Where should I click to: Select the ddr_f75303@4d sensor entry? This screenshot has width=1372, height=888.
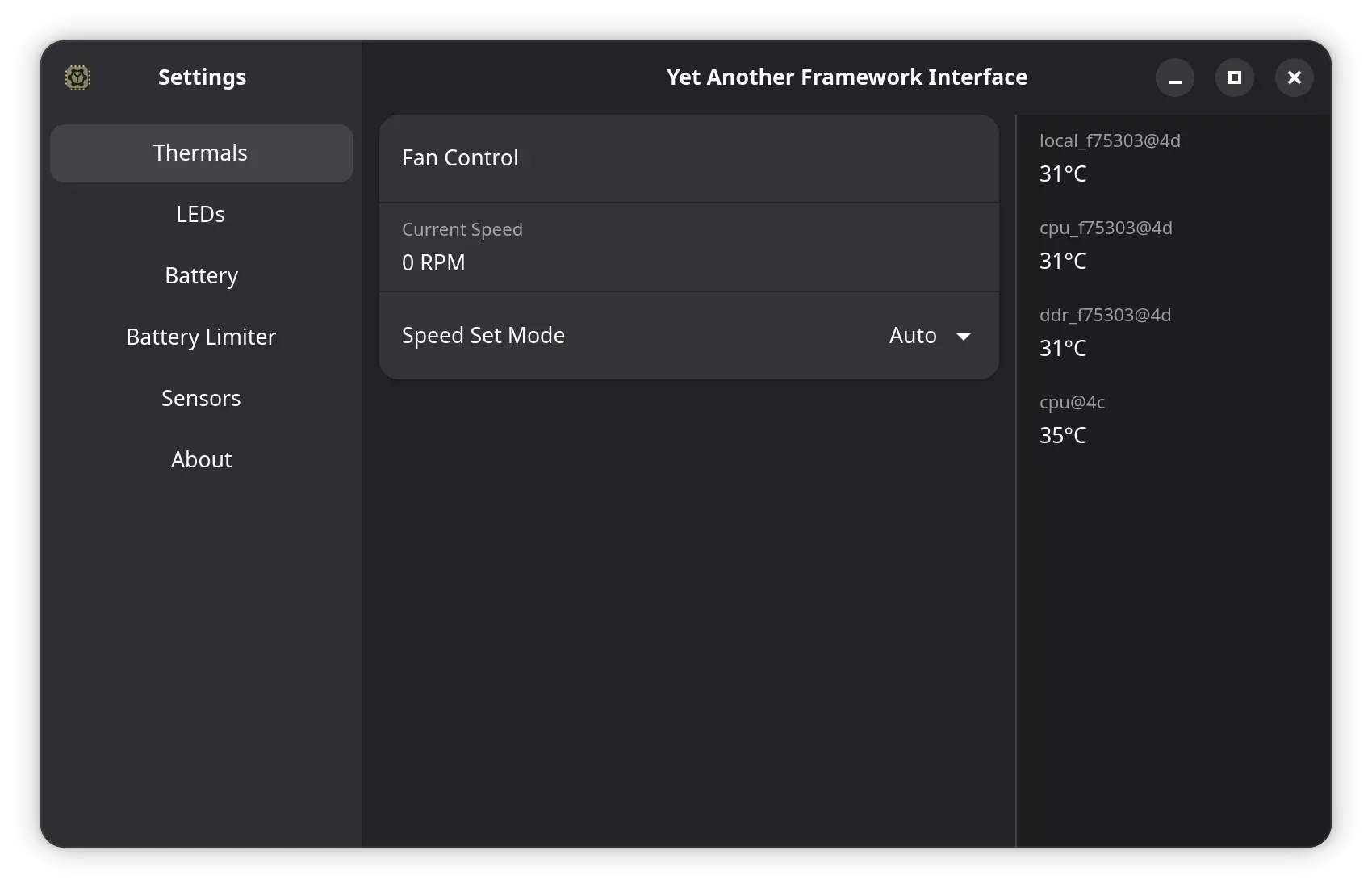tap(1105, 332)
